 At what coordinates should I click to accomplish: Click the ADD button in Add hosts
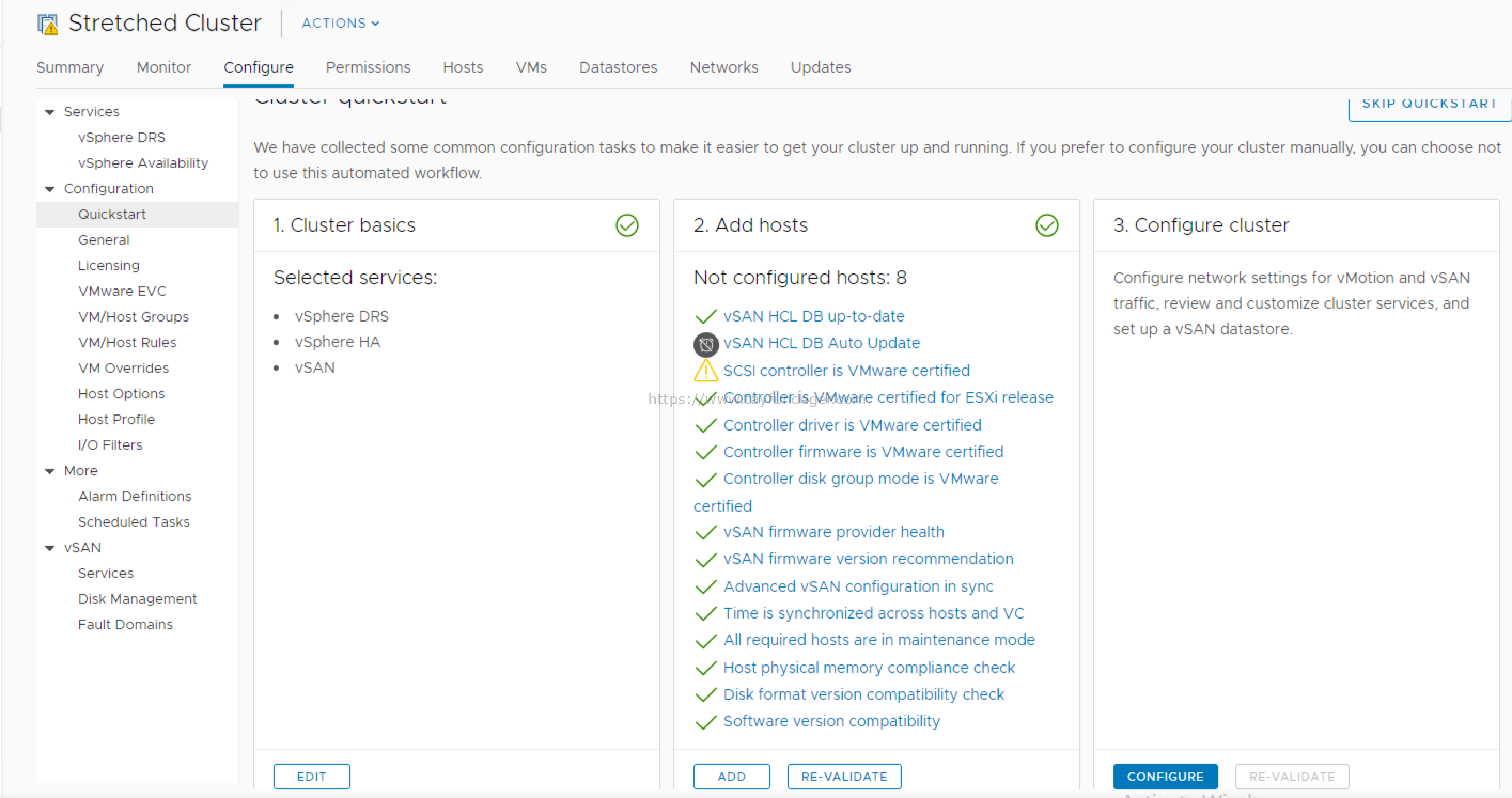point(731,776)
